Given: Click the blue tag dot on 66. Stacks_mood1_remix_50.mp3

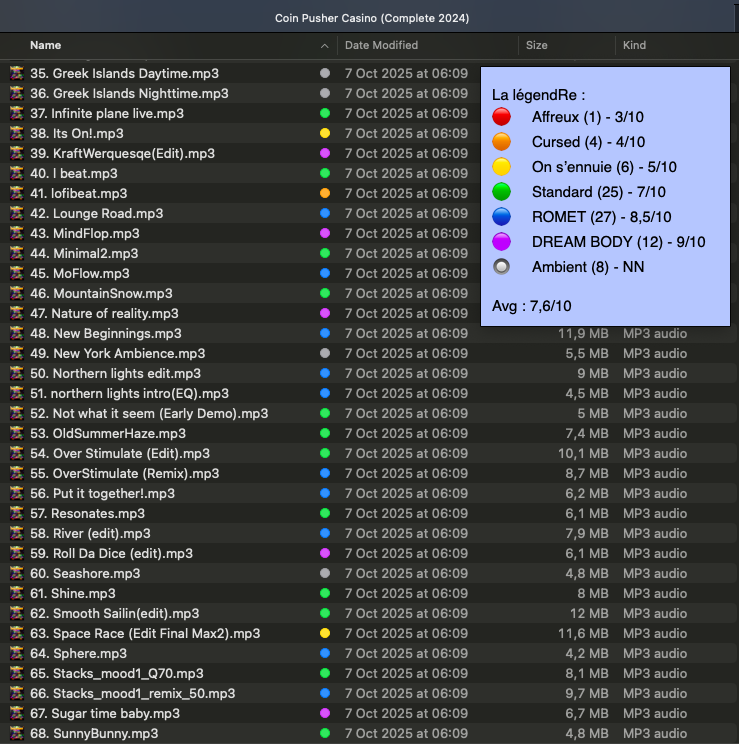Looking at the screenshot, I should (x=325, y=693).
